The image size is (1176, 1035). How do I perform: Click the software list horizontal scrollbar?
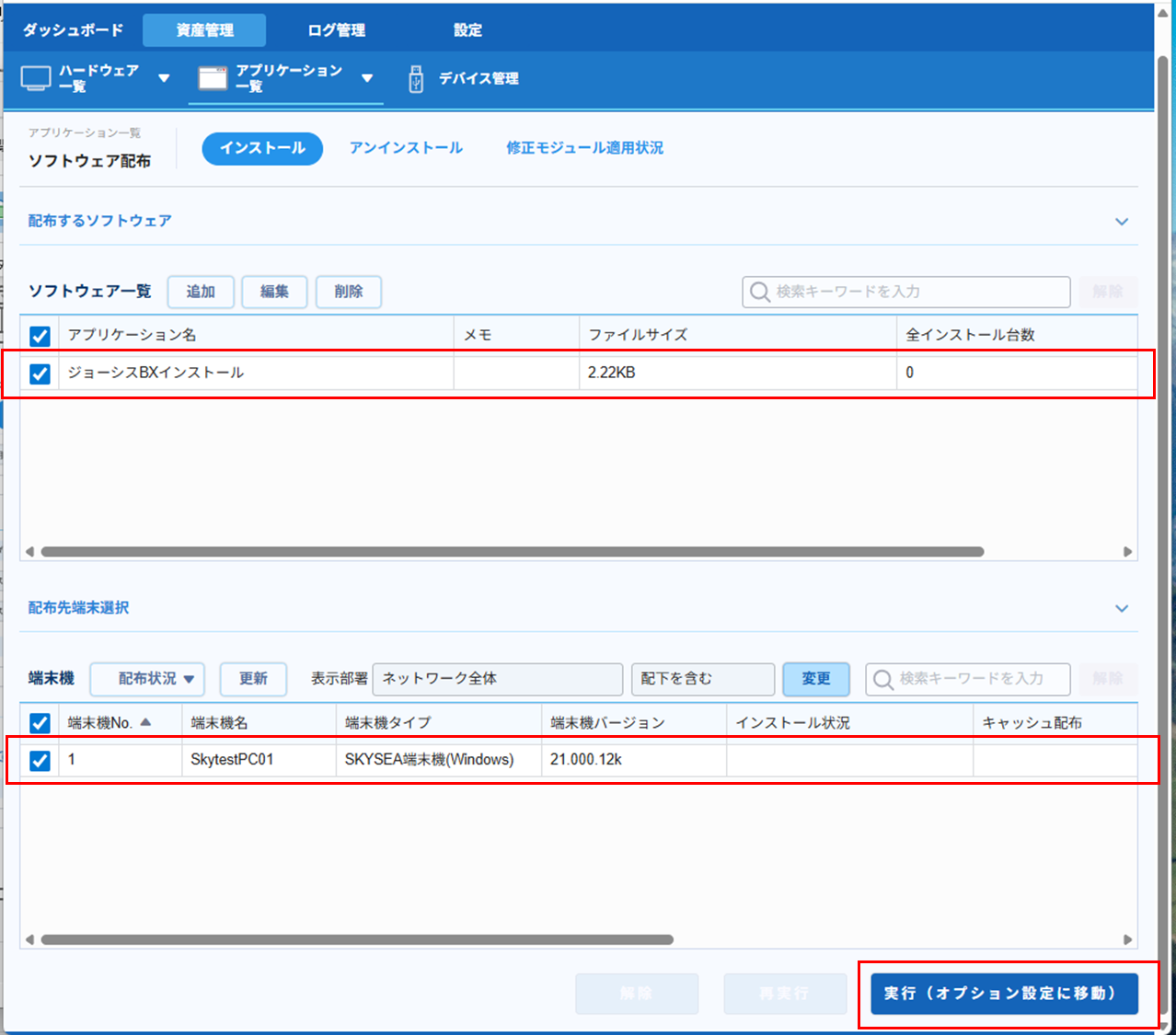point(512,552)
